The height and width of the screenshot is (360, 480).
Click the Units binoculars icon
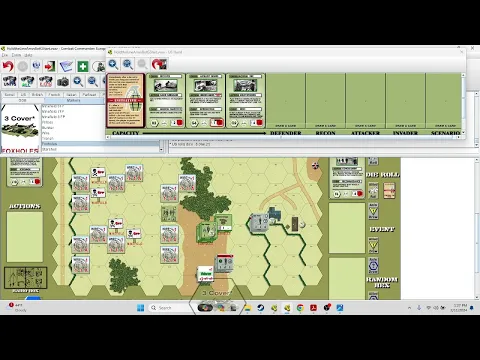tap(10, 81)
